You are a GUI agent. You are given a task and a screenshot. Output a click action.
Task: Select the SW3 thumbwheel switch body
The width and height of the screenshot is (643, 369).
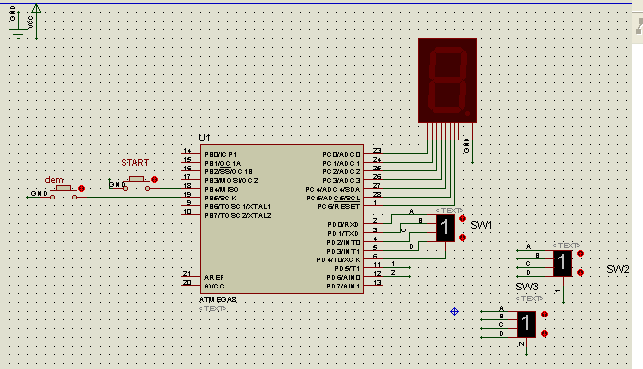[x=526, y=324]
